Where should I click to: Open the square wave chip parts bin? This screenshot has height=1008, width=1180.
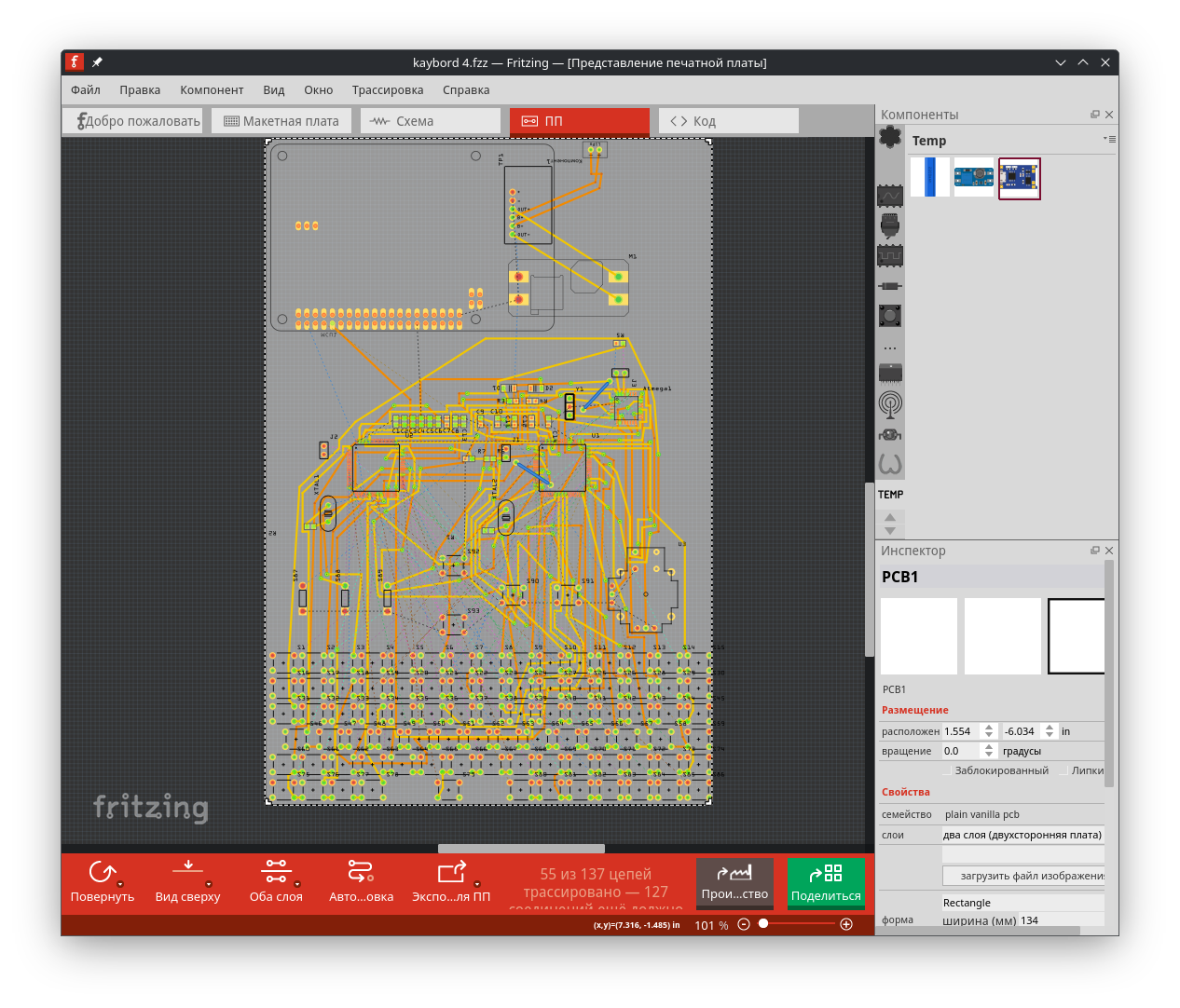(x=890, y=256)
